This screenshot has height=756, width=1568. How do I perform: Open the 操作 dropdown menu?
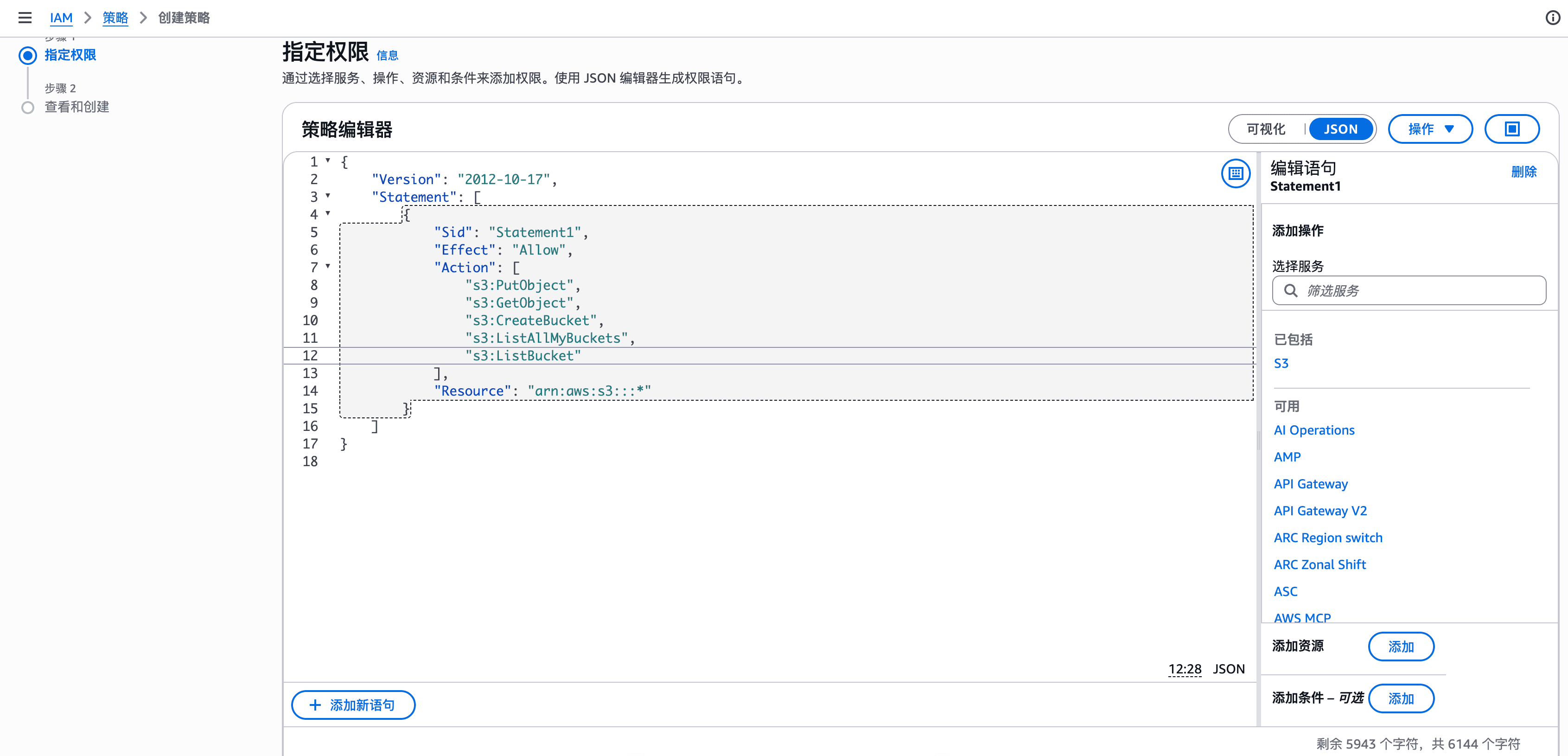tap(1430, 129)
